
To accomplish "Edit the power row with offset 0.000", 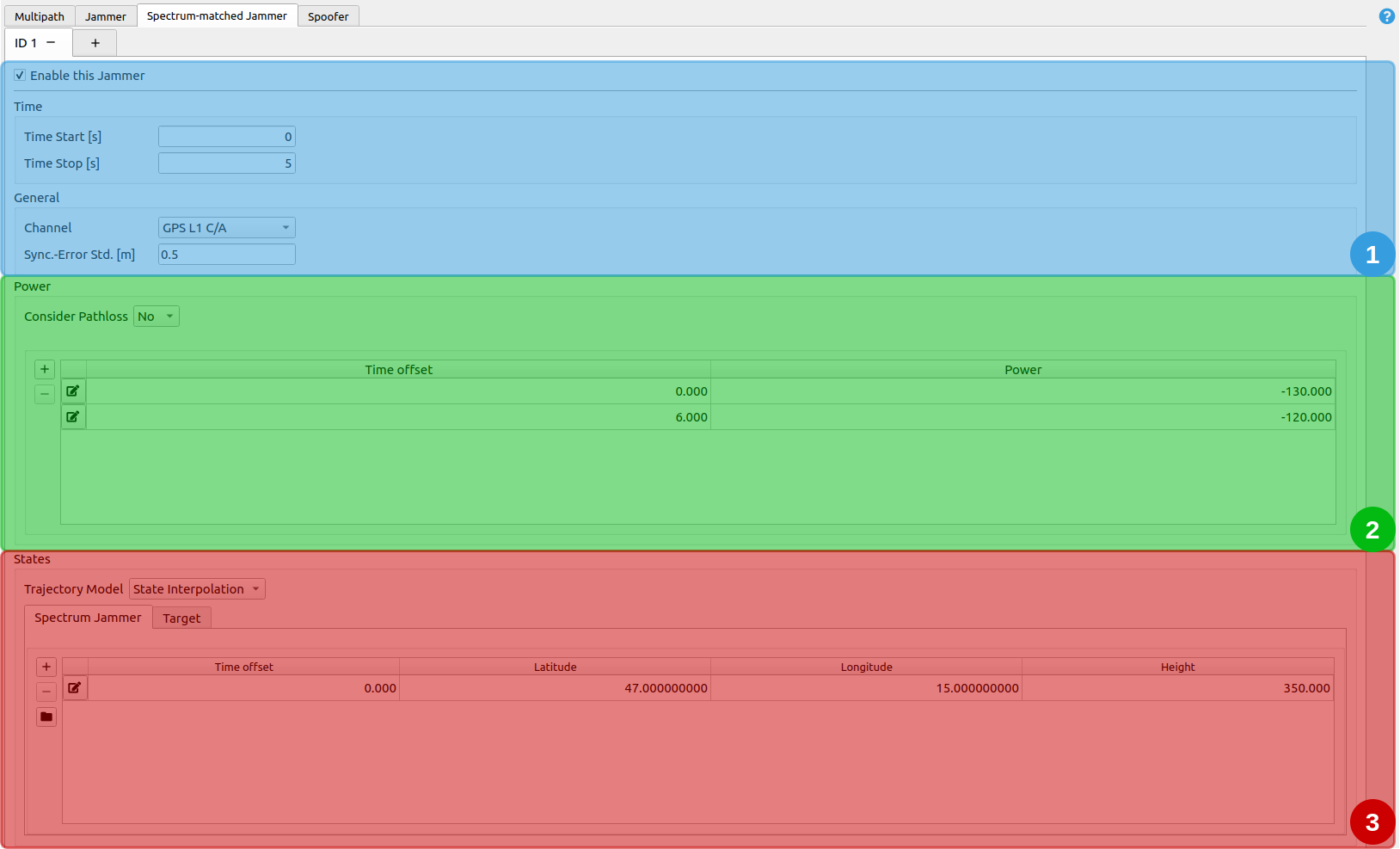I will point(73,391).
